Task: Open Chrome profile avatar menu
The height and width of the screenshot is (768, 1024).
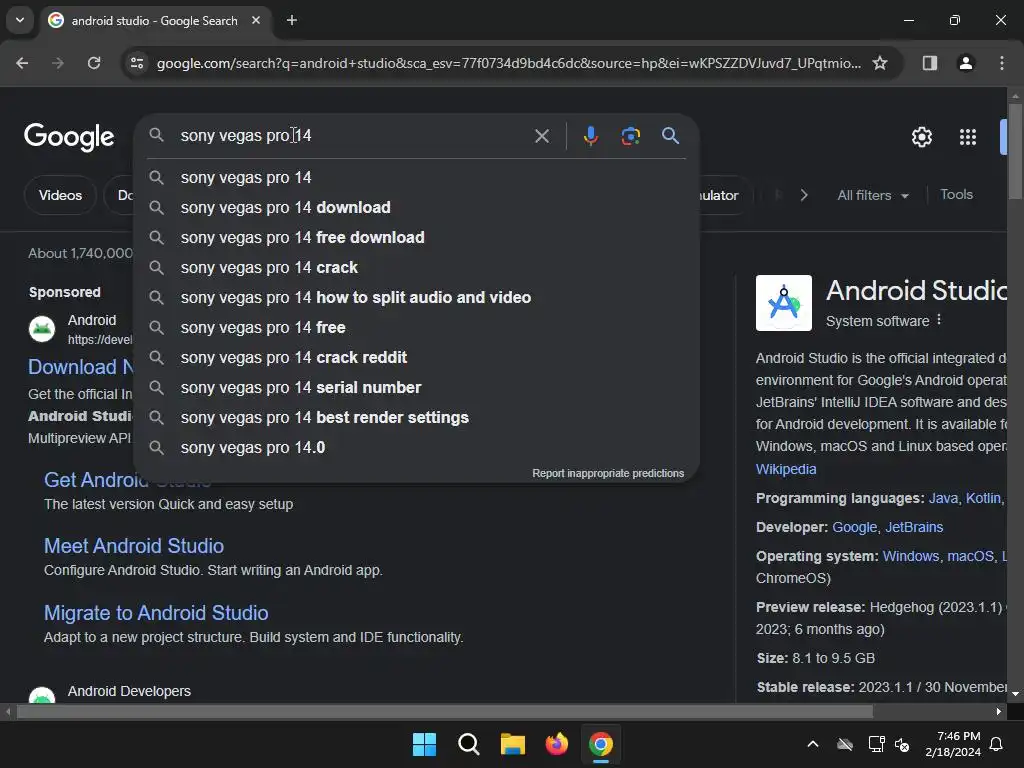Action: [965, 63]
